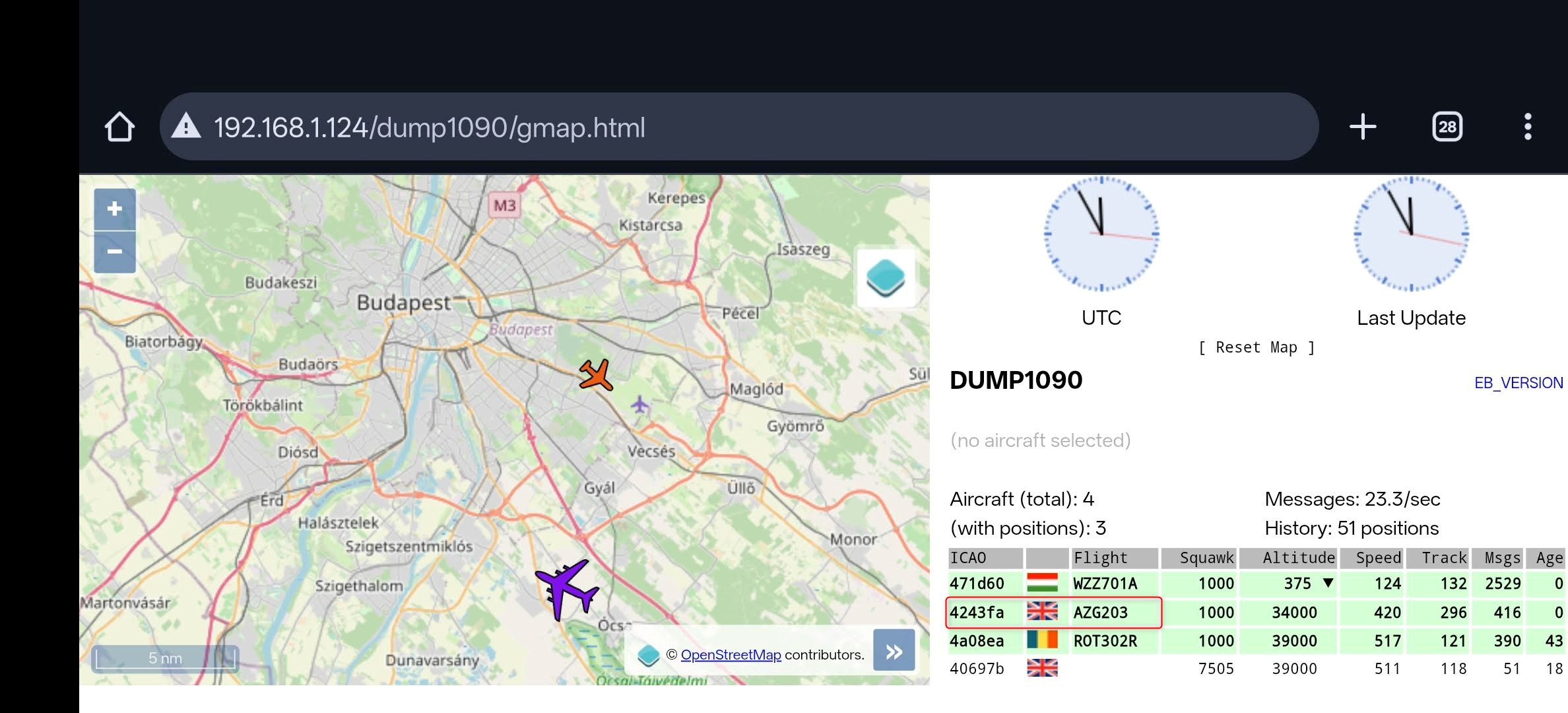This screenshot has width=1568, height=713.
Task: Show the 28 open tabs
Action: click(1447, 127)
